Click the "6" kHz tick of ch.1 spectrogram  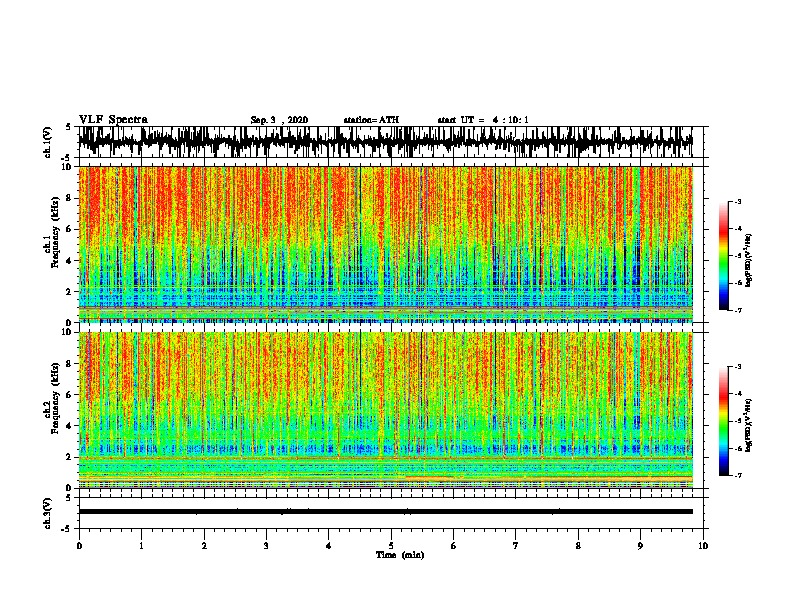[70, 229]
